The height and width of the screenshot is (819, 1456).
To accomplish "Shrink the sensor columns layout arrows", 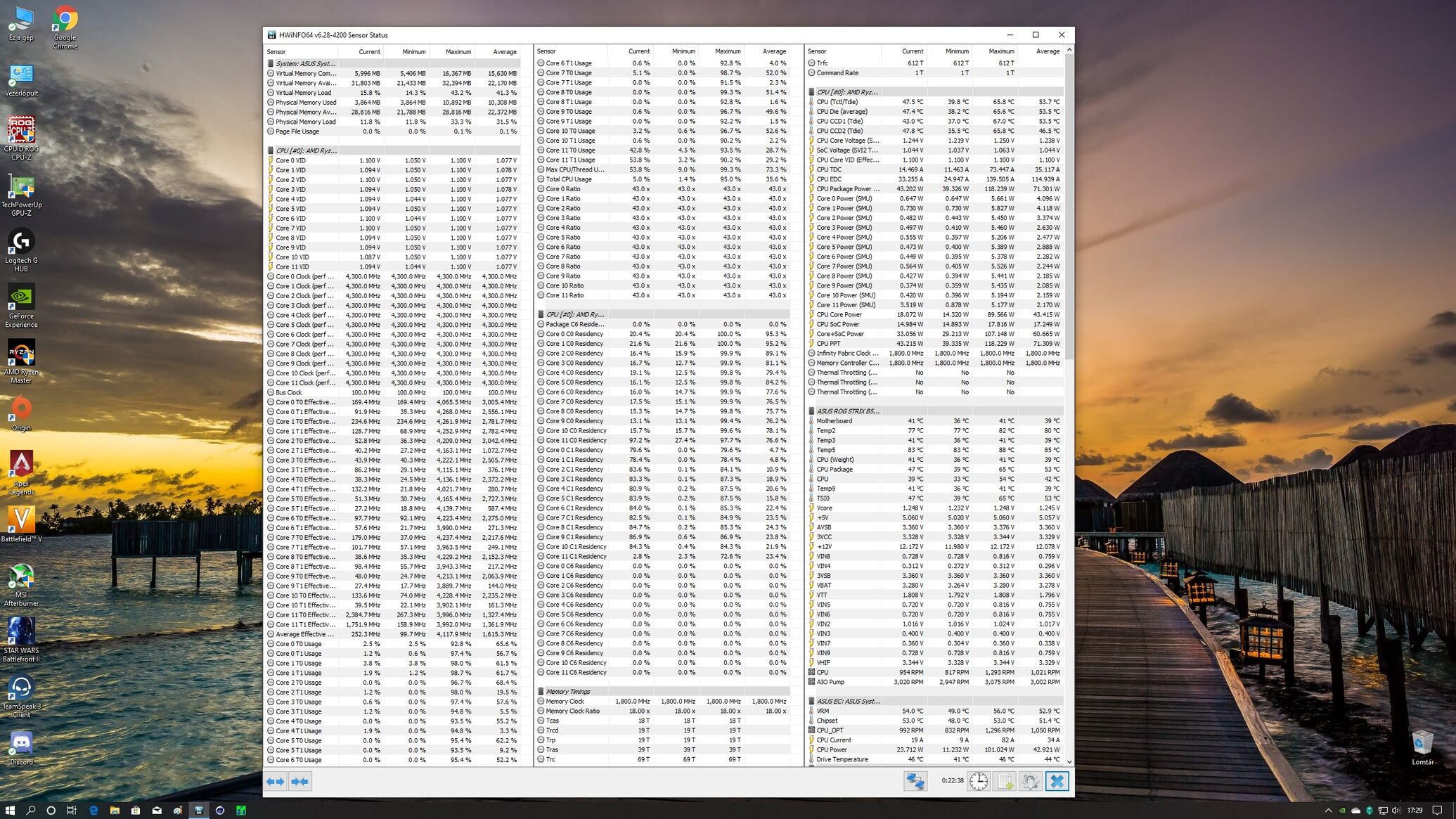I will pyautogui.click(x=299, y=781).
